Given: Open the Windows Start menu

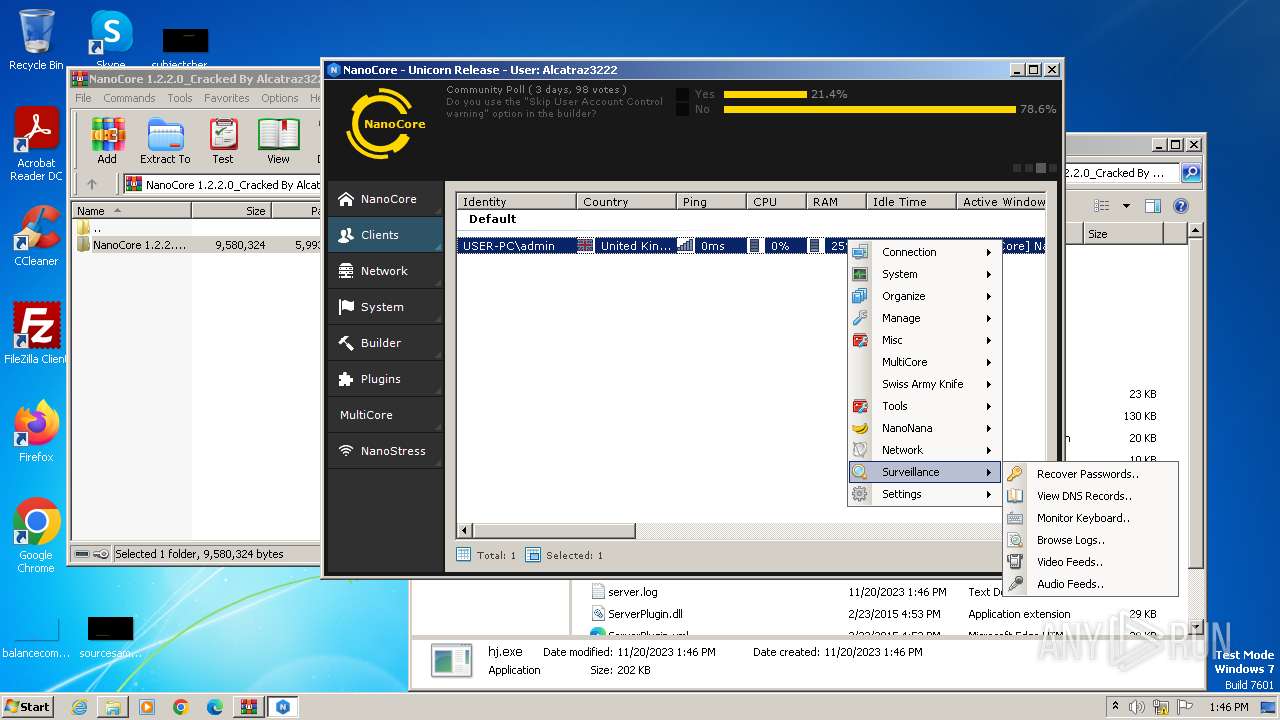Looking at the screenshot, I should point(27,706).
